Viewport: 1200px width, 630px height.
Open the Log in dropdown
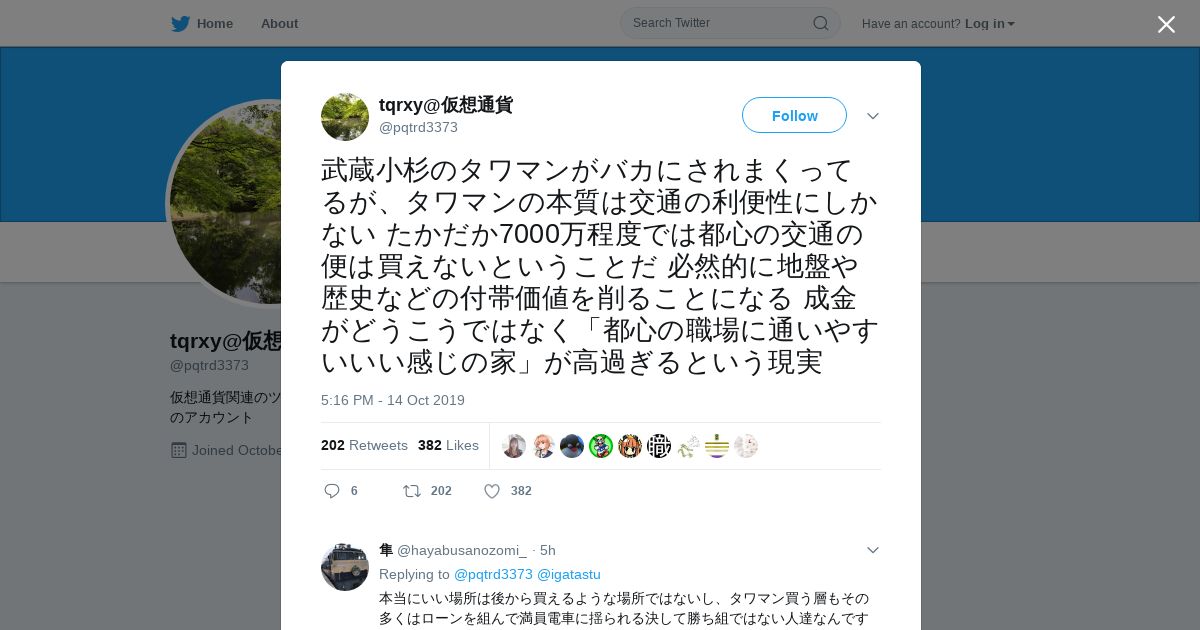coord(990,24)
